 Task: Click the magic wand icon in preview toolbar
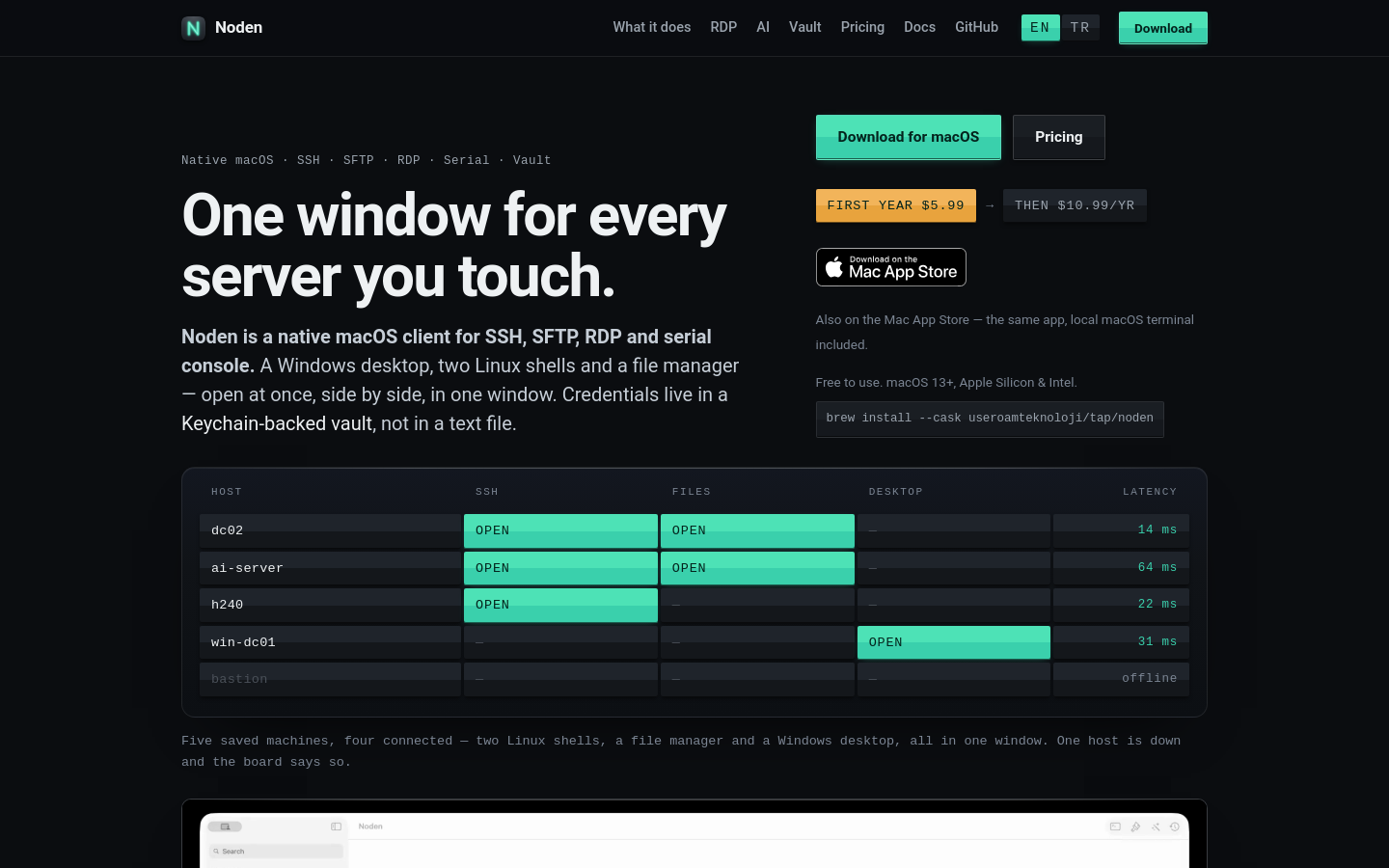(x=1156, y=827)
